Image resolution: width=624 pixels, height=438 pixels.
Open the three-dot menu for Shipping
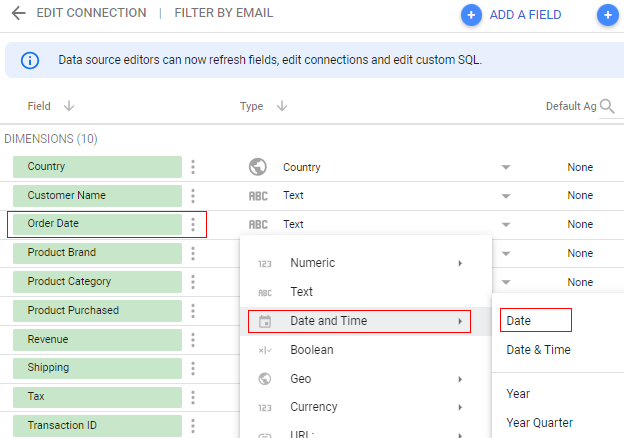coord(193,368)
